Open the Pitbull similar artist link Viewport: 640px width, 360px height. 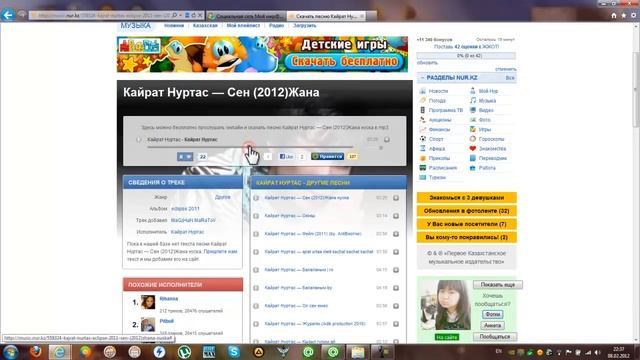click(x=167, y=321)
